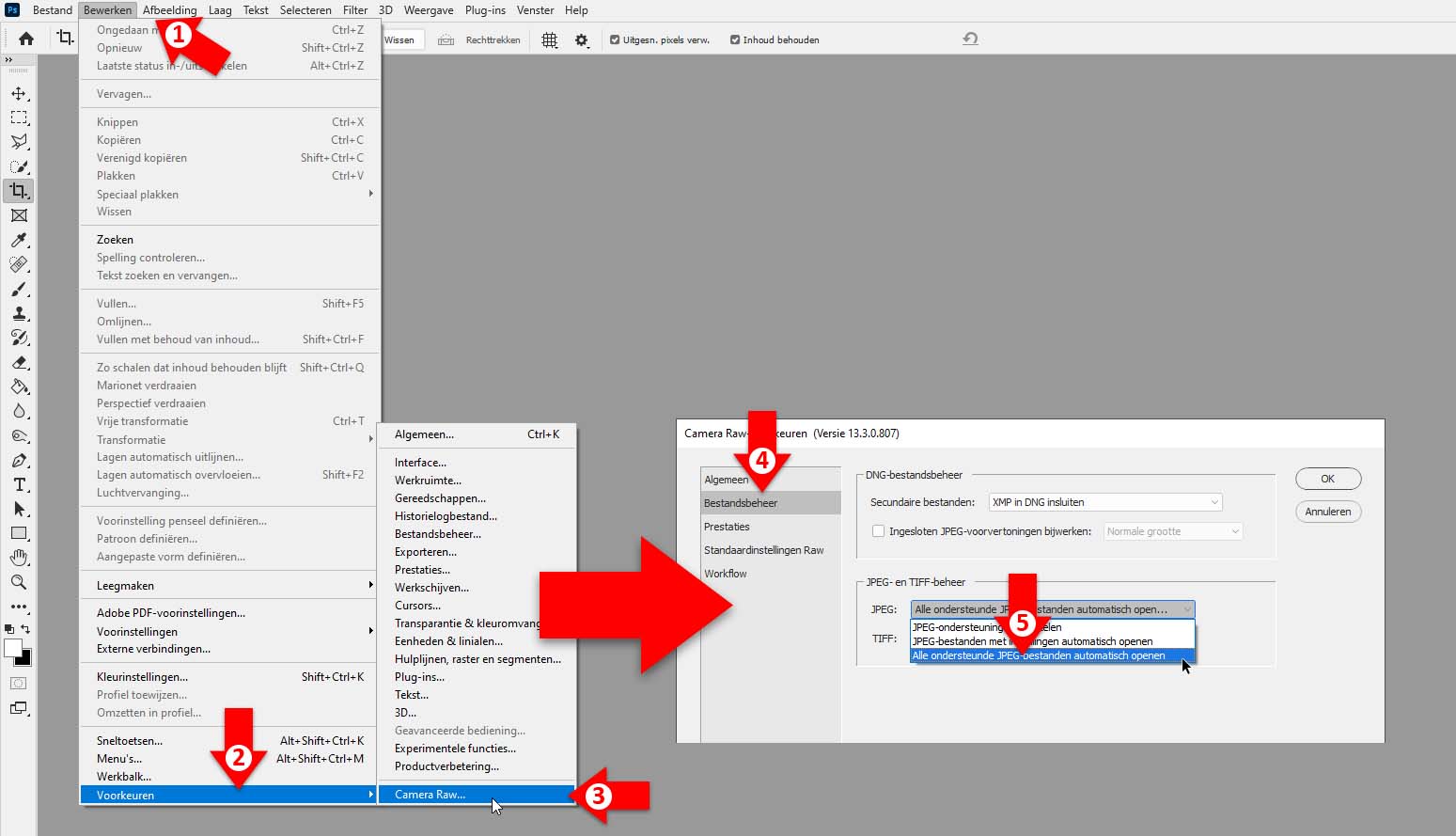Click OK in Camera Raw preferences
This screenshot has width=1456, height=836.
1327,479
